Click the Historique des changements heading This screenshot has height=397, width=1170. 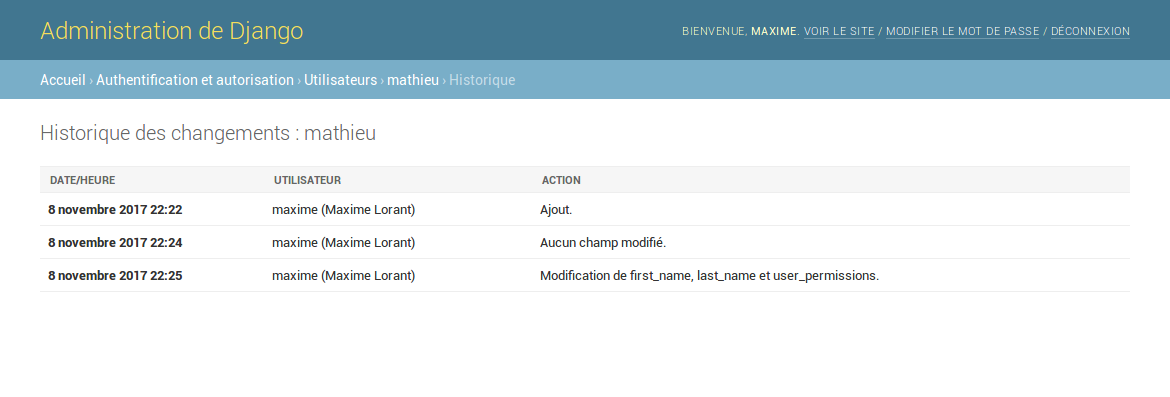[x=208, y=134]
